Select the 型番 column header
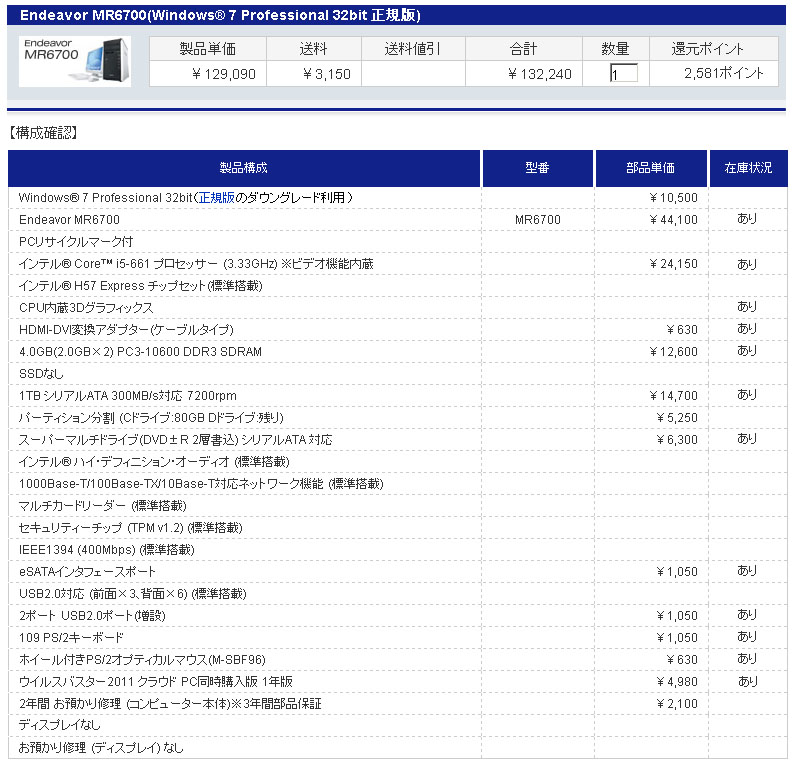793x765 pixels. (538, 168)
